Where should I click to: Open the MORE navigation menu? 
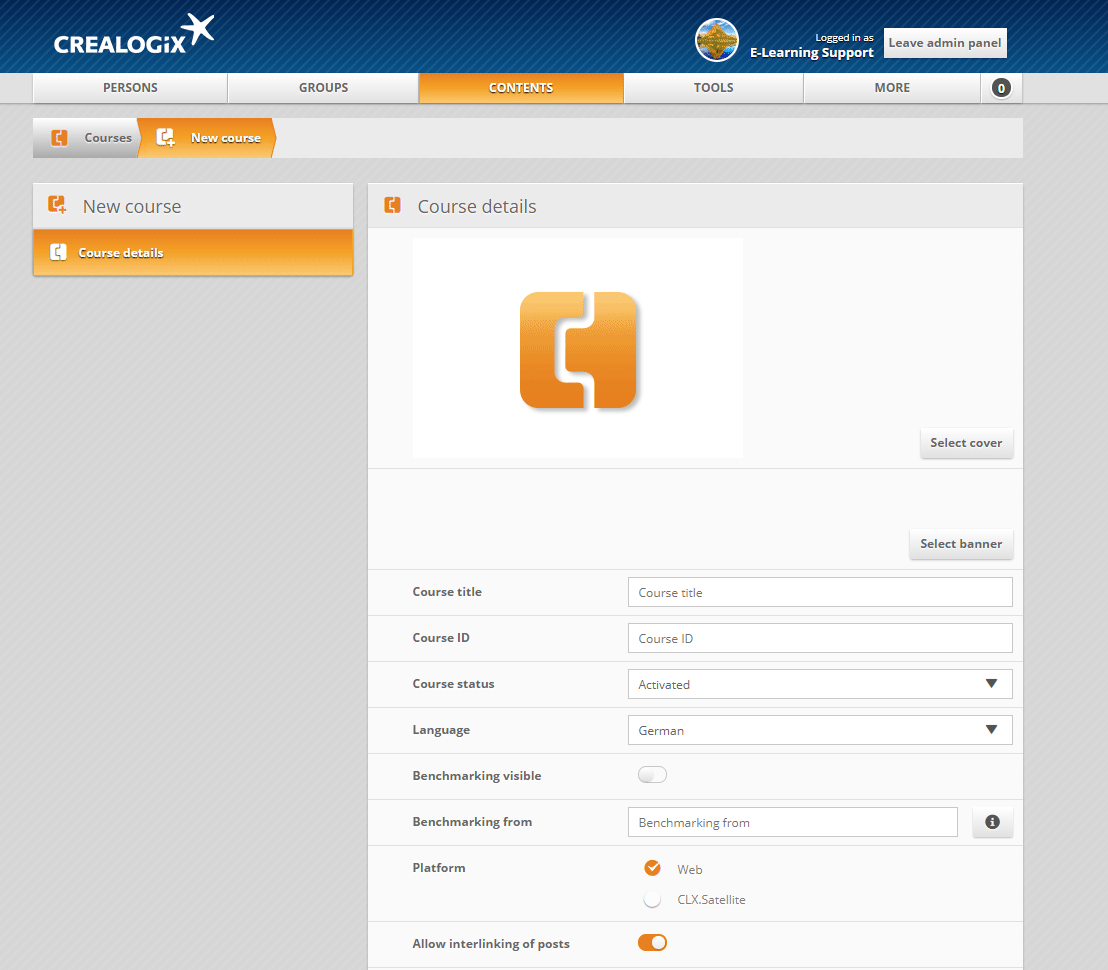pyautogui.click(x=891, y=88)
